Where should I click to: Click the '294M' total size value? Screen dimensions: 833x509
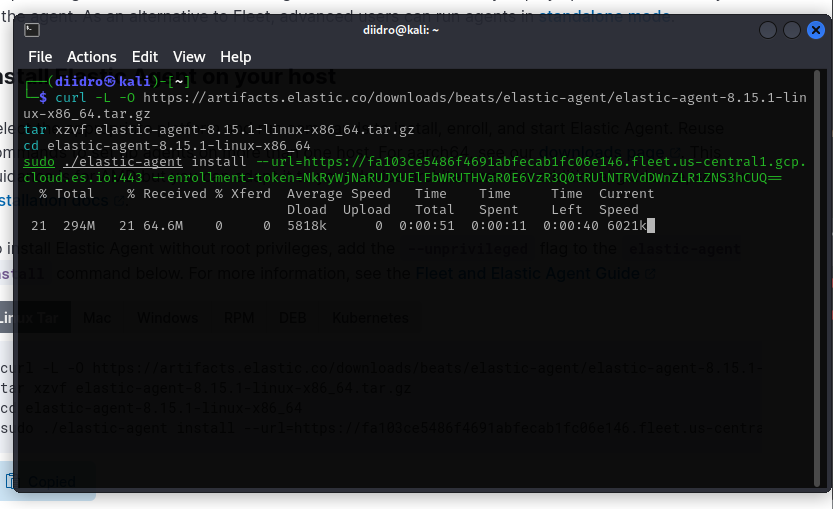(x=79, y=226)
